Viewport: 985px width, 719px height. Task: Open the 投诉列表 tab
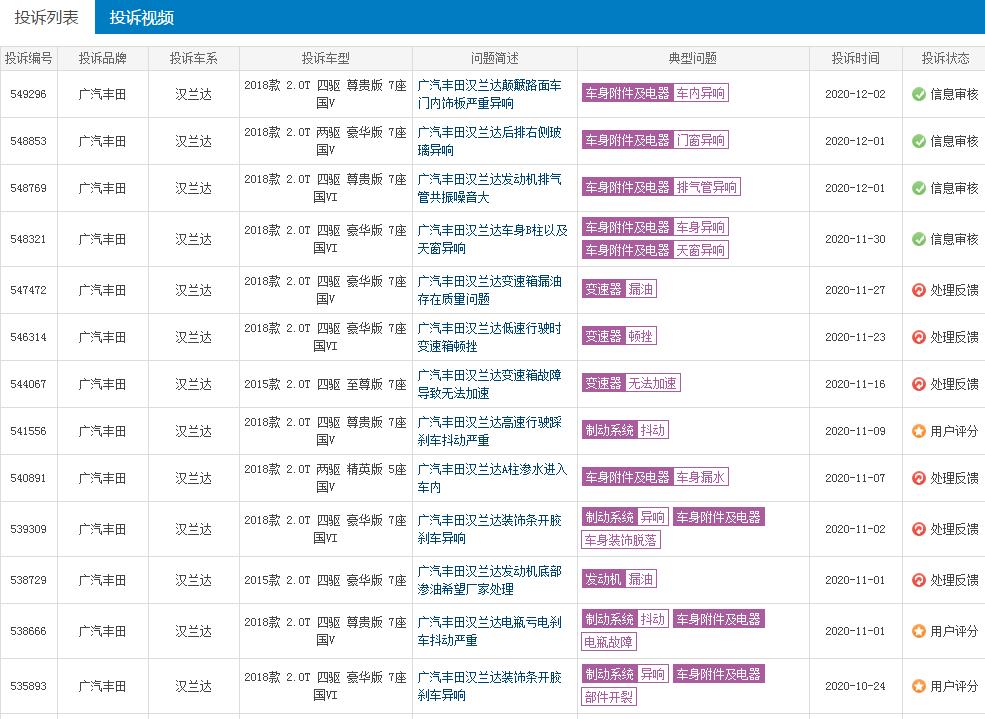click(47, 17)
